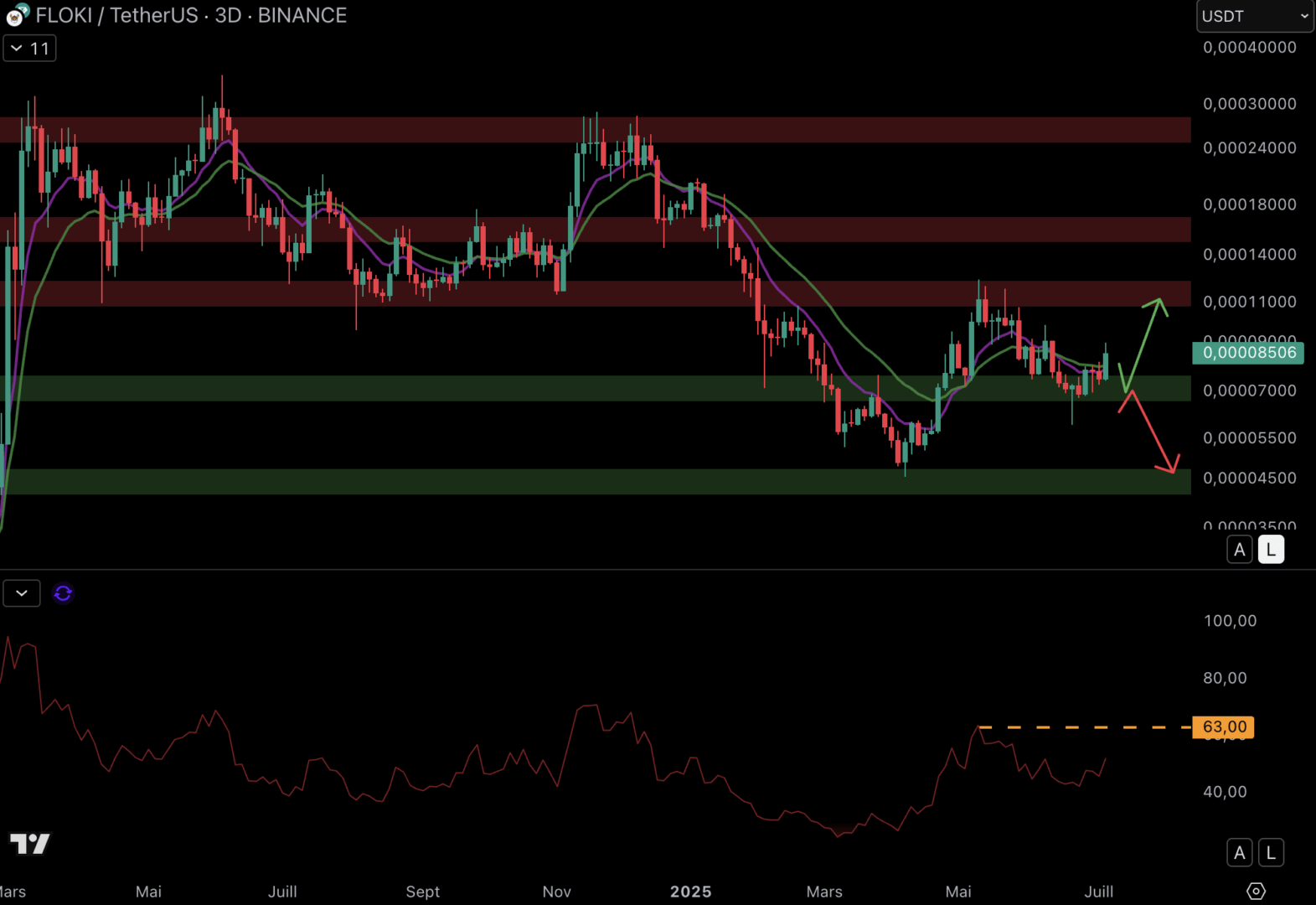
Task: Click the 80,00 RSI scale label
Action: pyautogui.click(x=1225, y=678)
